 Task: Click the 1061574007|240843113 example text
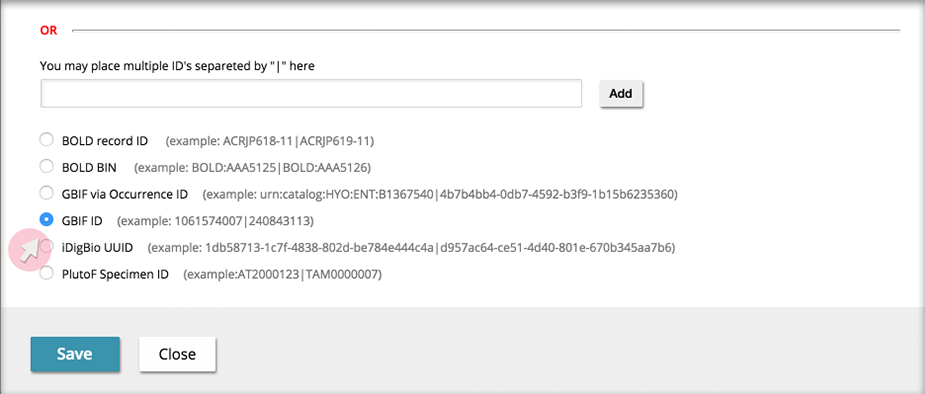point(243,221)
